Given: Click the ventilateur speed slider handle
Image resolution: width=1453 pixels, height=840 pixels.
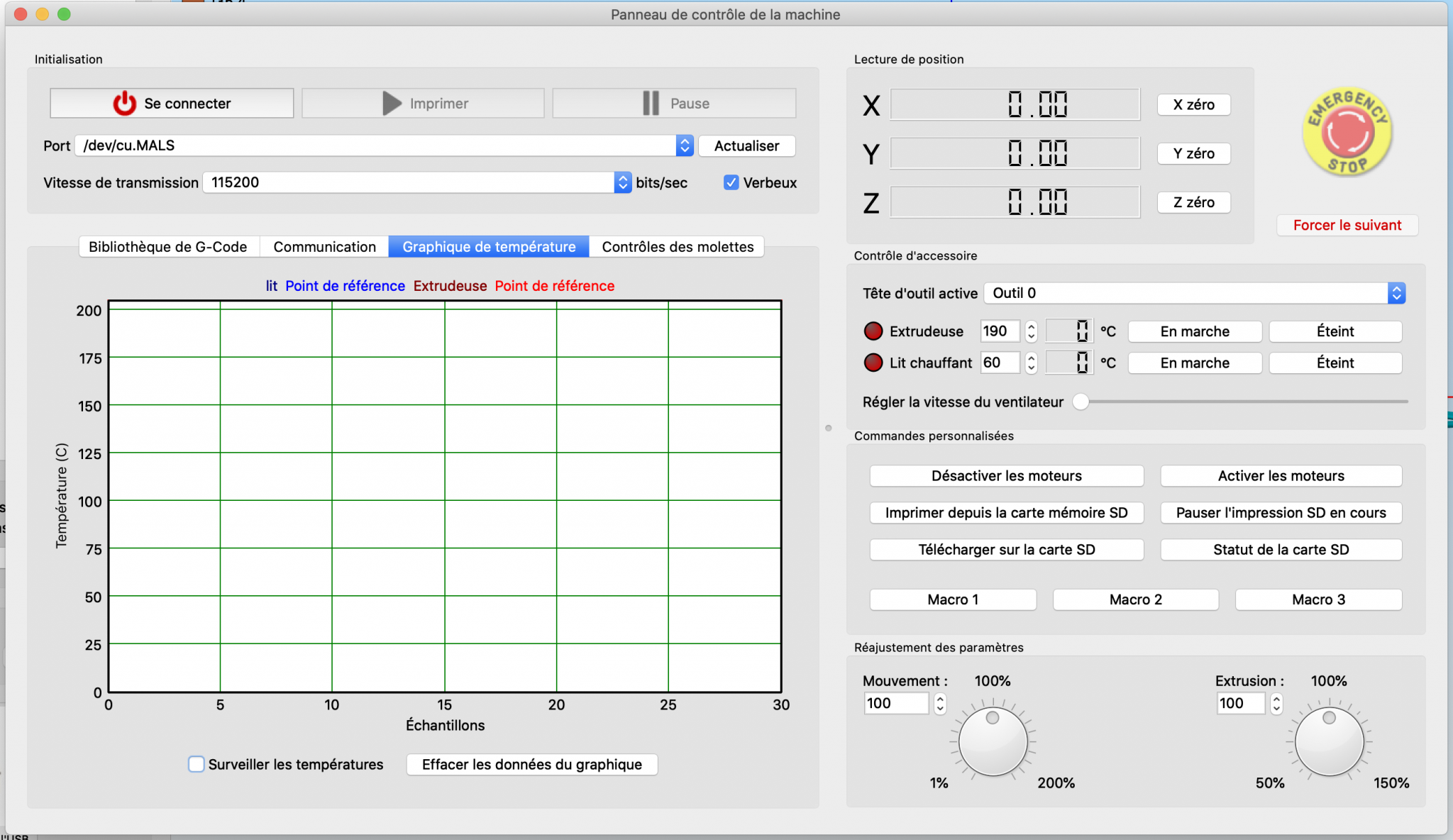Looking at the screenshot, I should click(x=1081, y=402).
